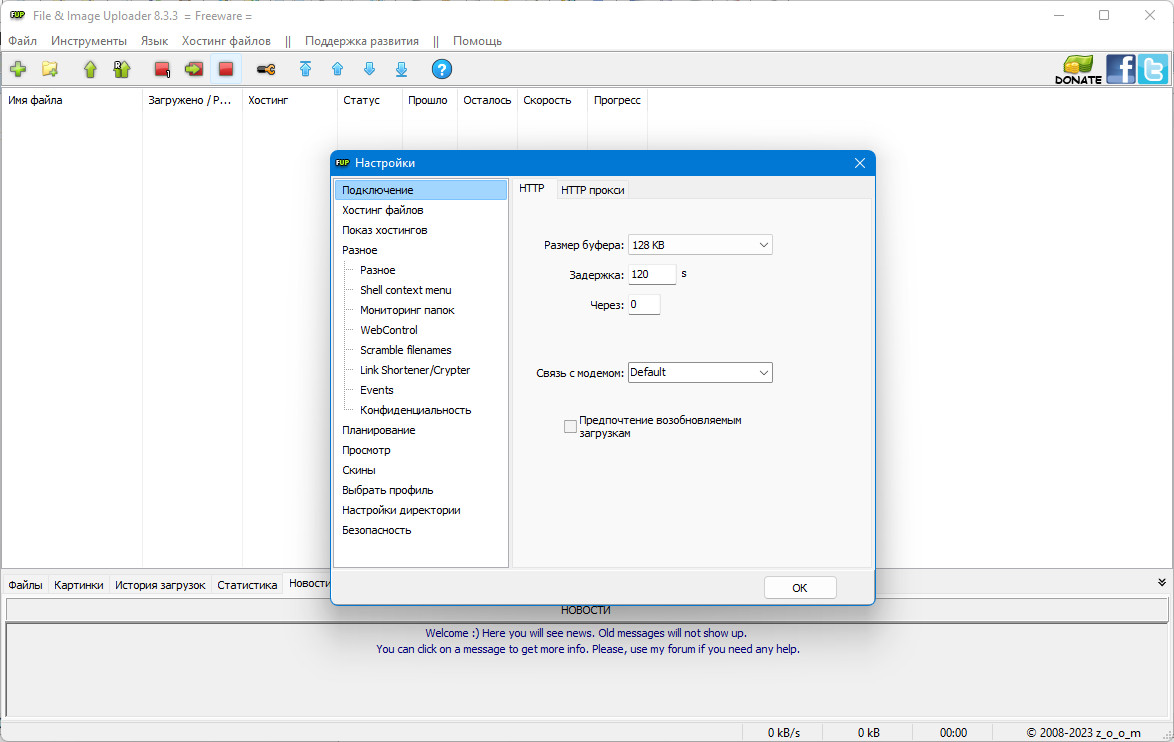The width and height of the screenshot is (1174, 742).
Task: Select Конфиденциальность settings item
Action: [x=416, y=410]
